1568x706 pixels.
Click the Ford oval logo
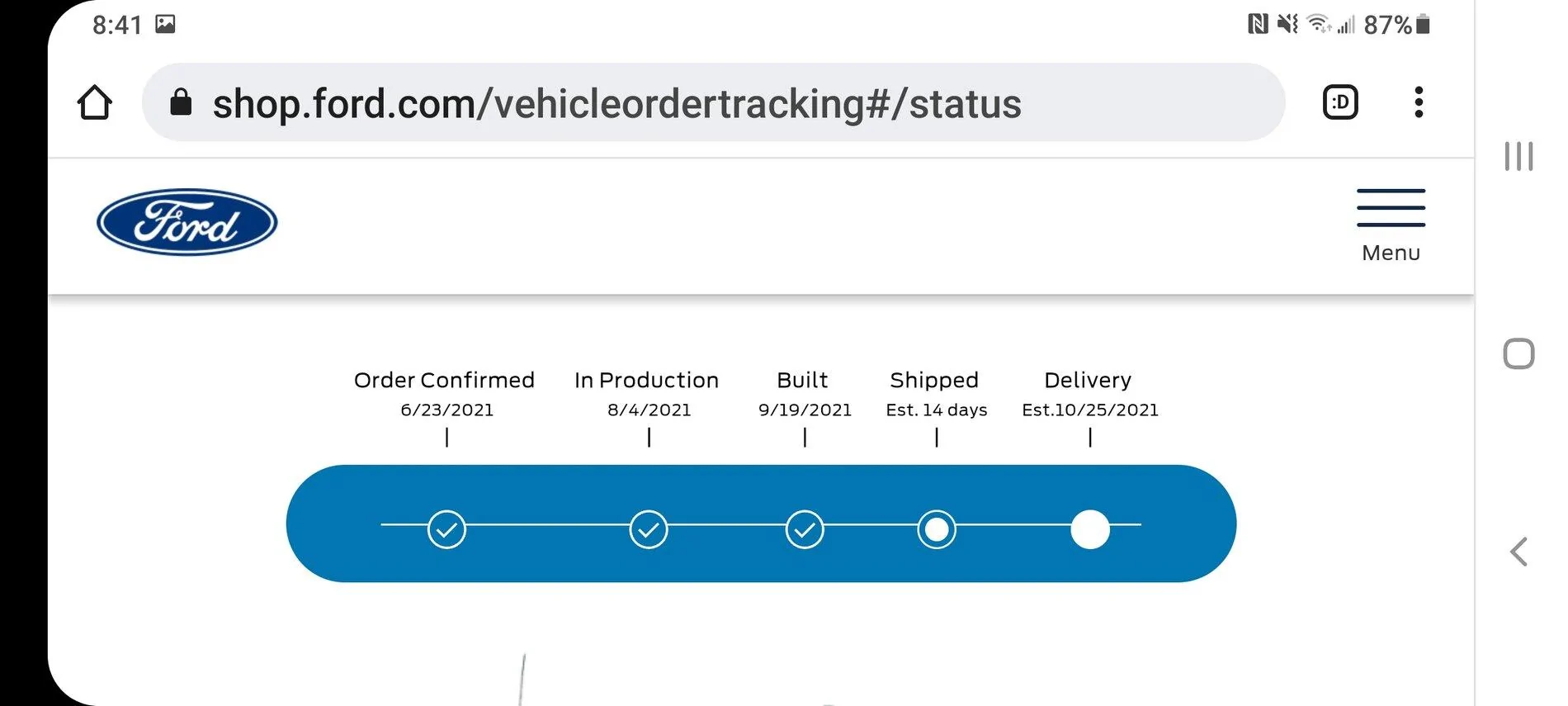coord(187,222)
